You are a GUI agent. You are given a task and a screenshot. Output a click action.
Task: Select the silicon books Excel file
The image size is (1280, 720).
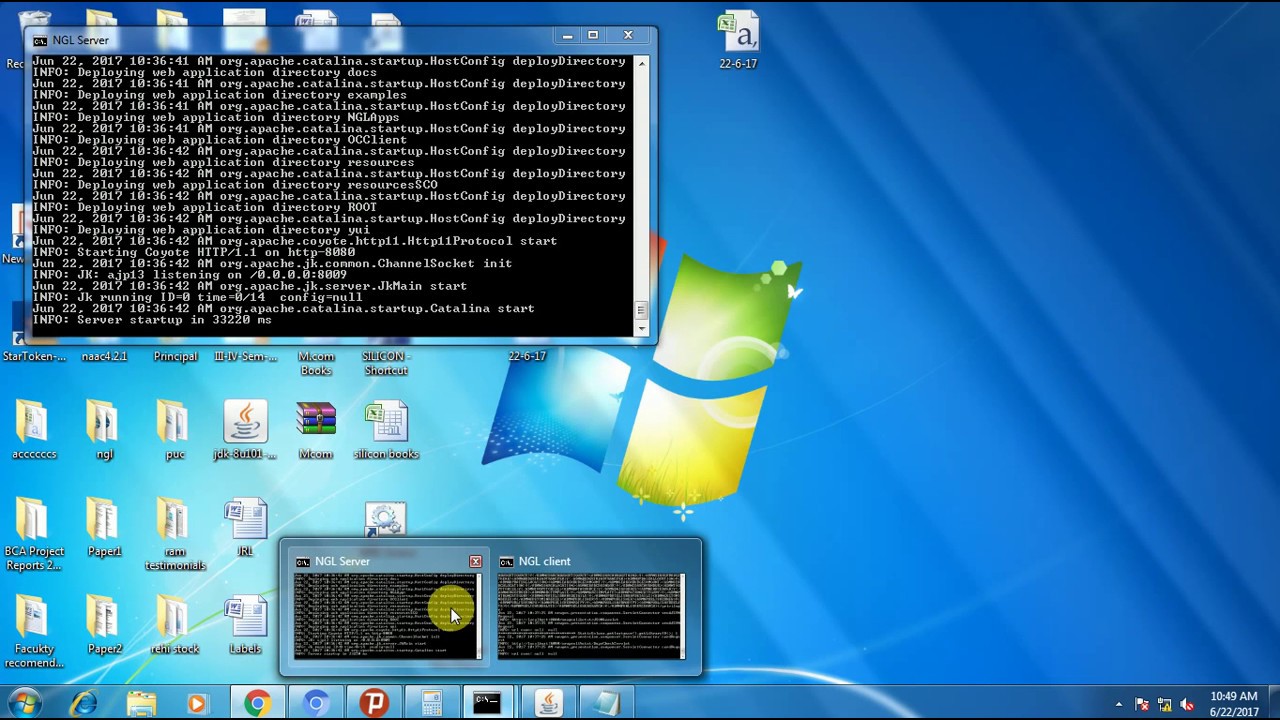coord(386,431)
